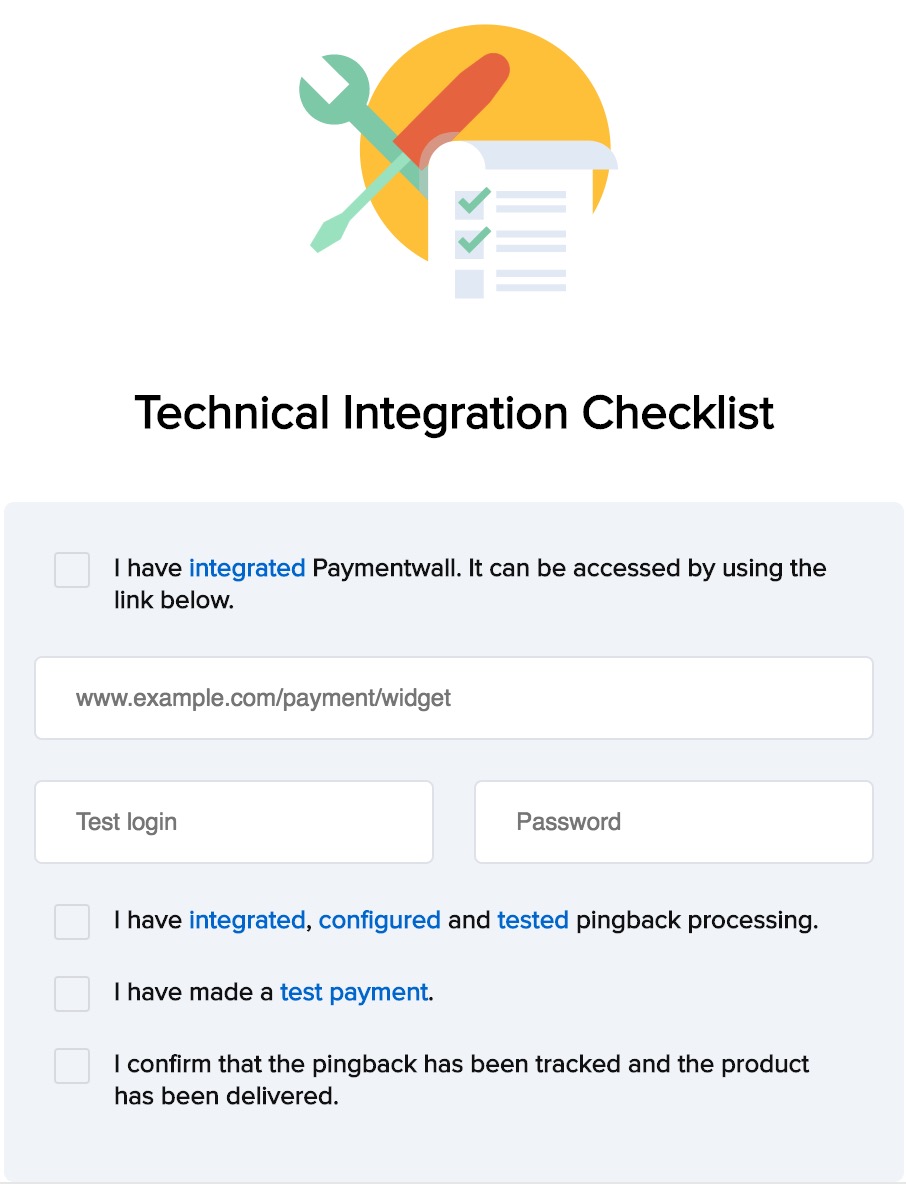Check the 'I have integrated Paymentwall' checkbox
Screen dimensions: 906x1184
(x=71, y=570)
